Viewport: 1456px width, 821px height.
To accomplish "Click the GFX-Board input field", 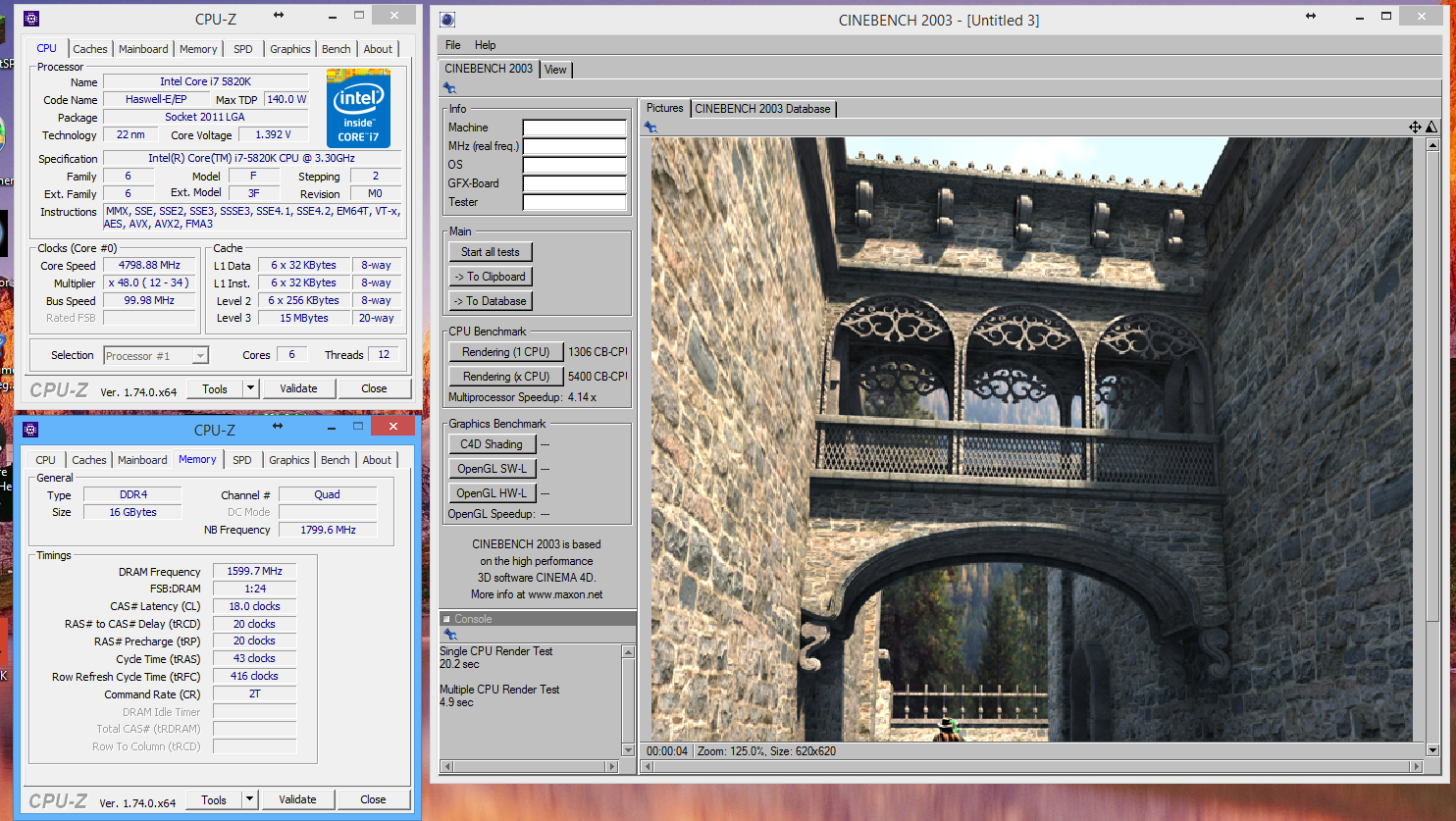I will click(x=574, y=183).
